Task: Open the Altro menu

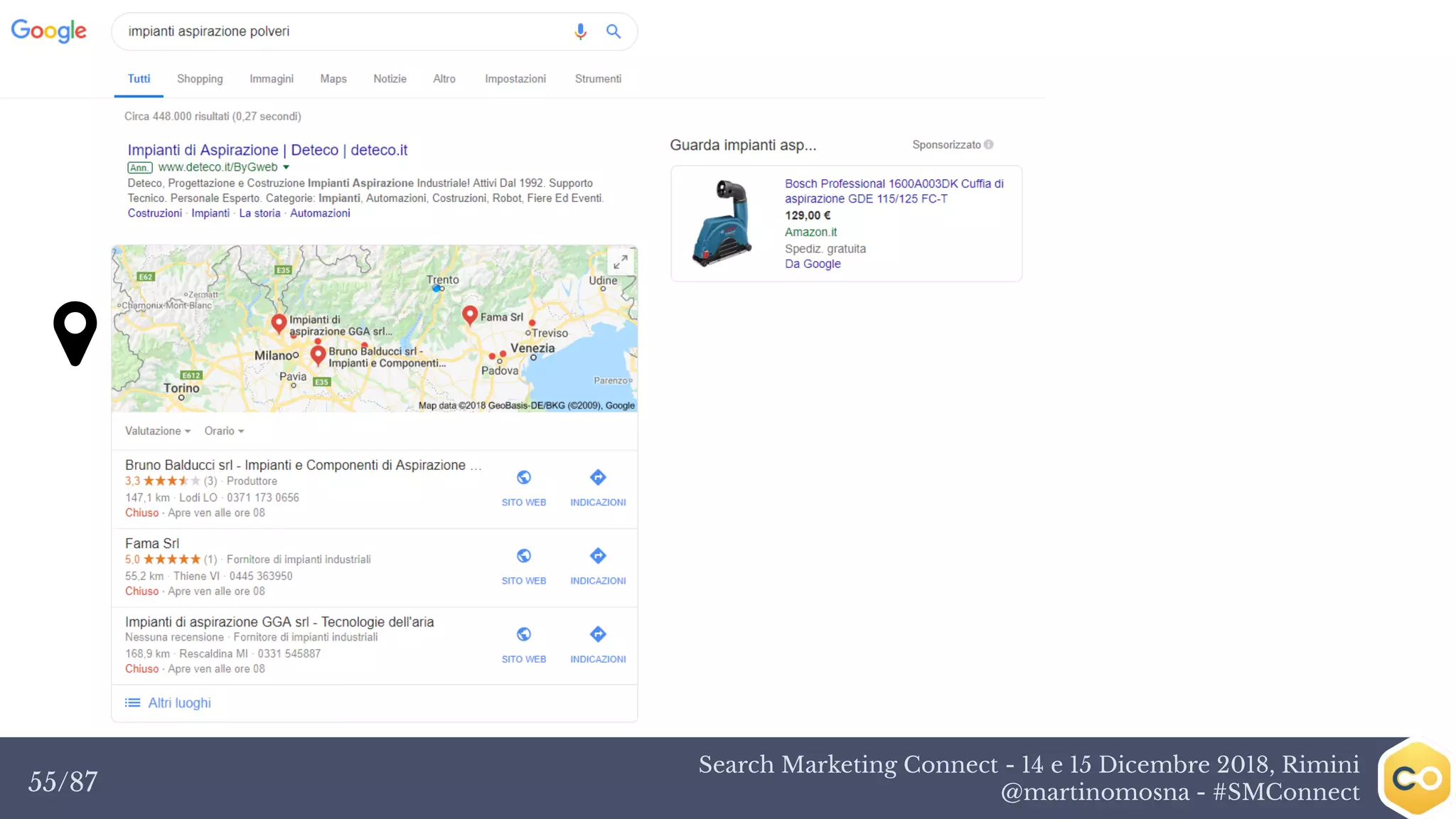Action: tap(444, 79)
